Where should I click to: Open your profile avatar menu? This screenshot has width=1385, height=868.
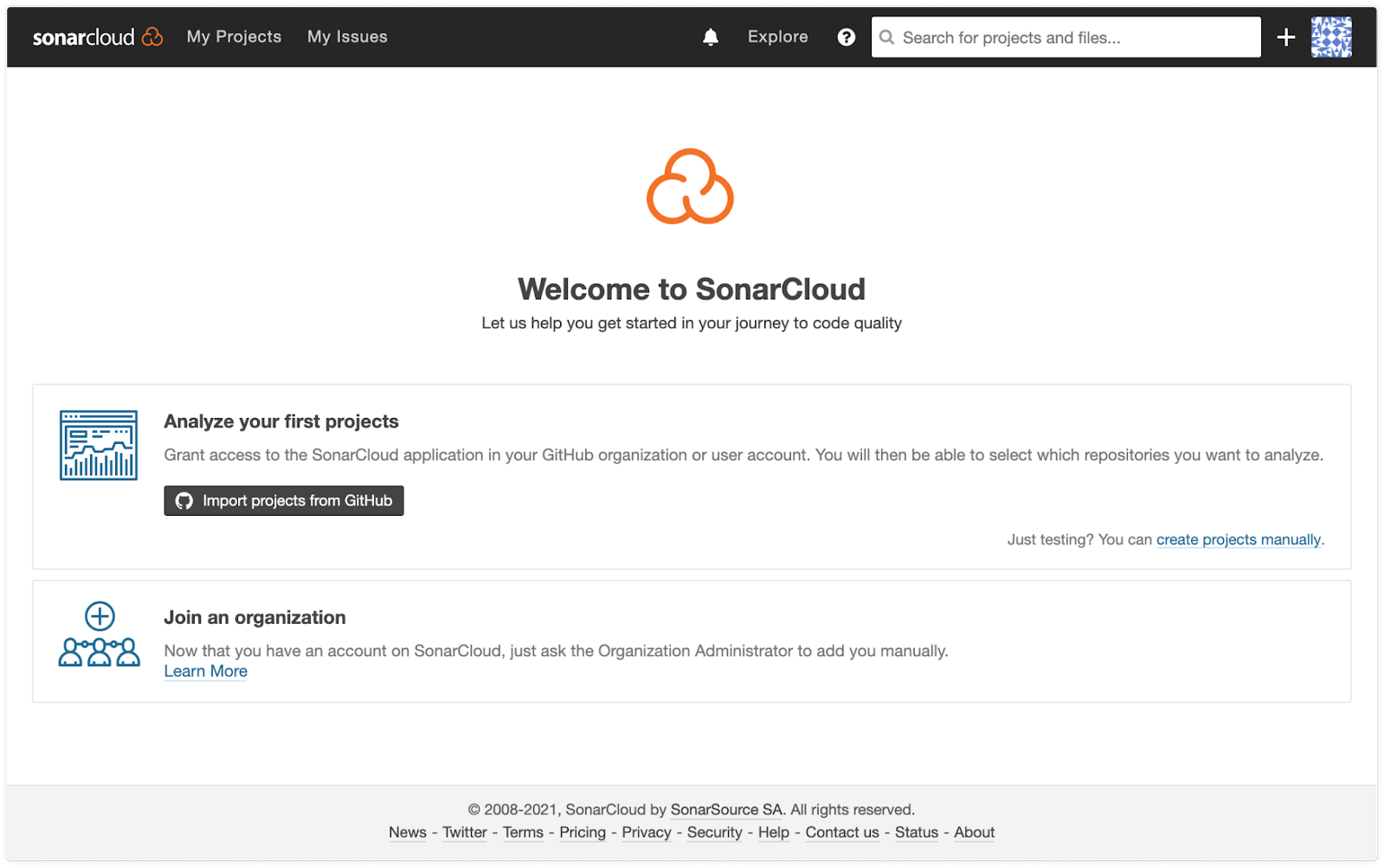[1332, 36]
